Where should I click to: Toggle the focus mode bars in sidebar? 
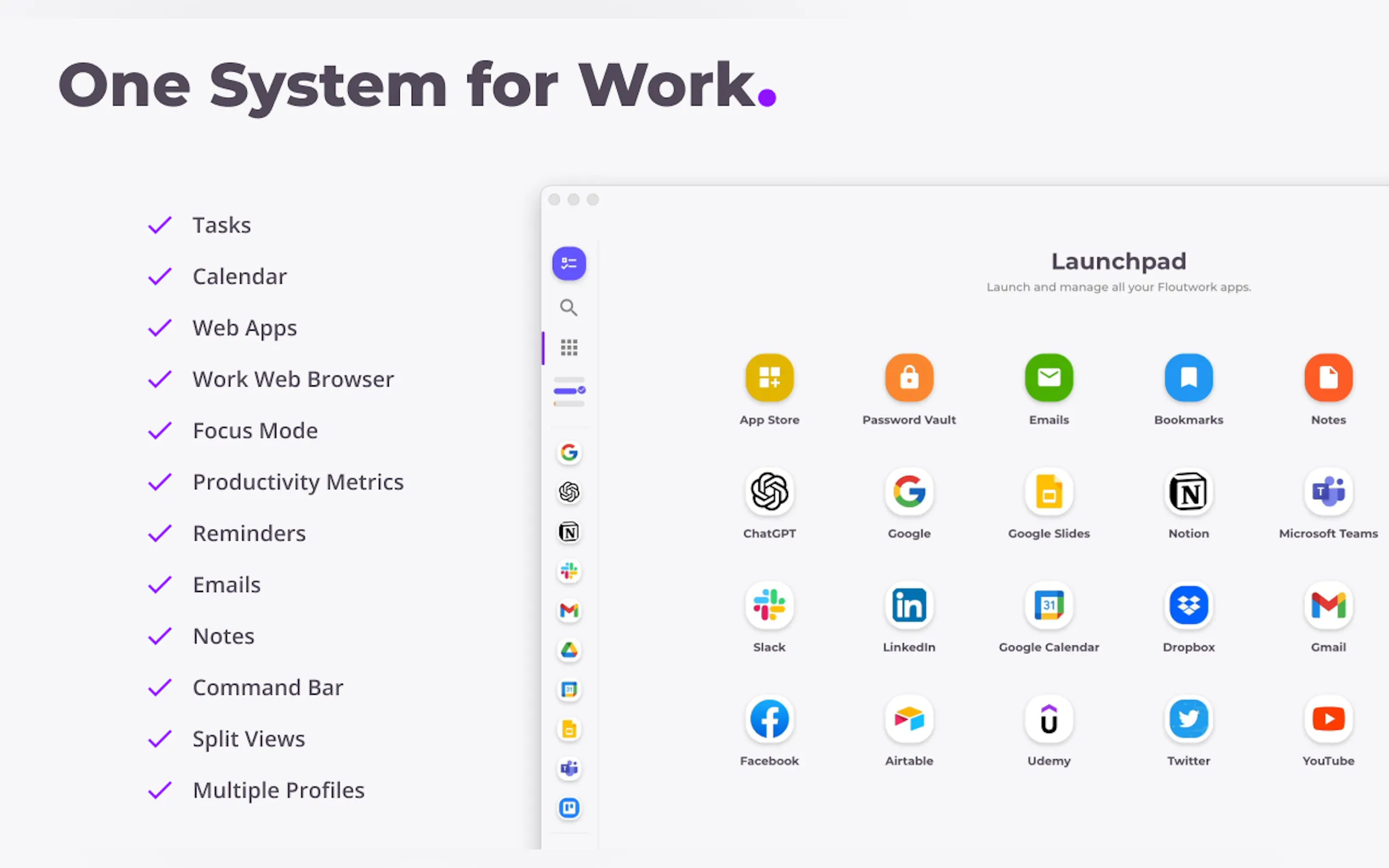coord(569,391)
